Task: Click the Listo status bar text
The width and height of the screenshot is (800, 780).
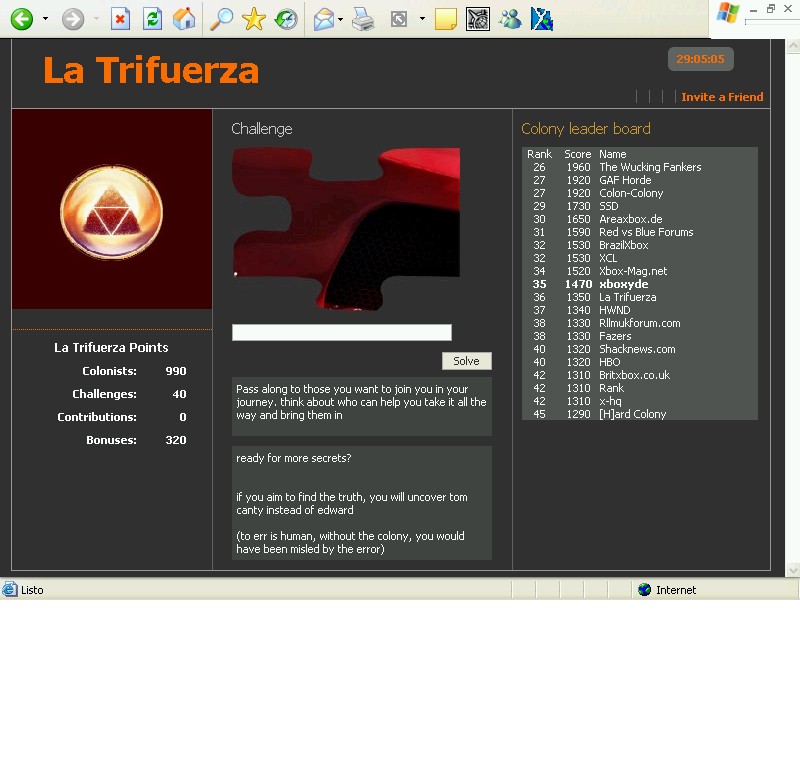Action: point(32,590)
